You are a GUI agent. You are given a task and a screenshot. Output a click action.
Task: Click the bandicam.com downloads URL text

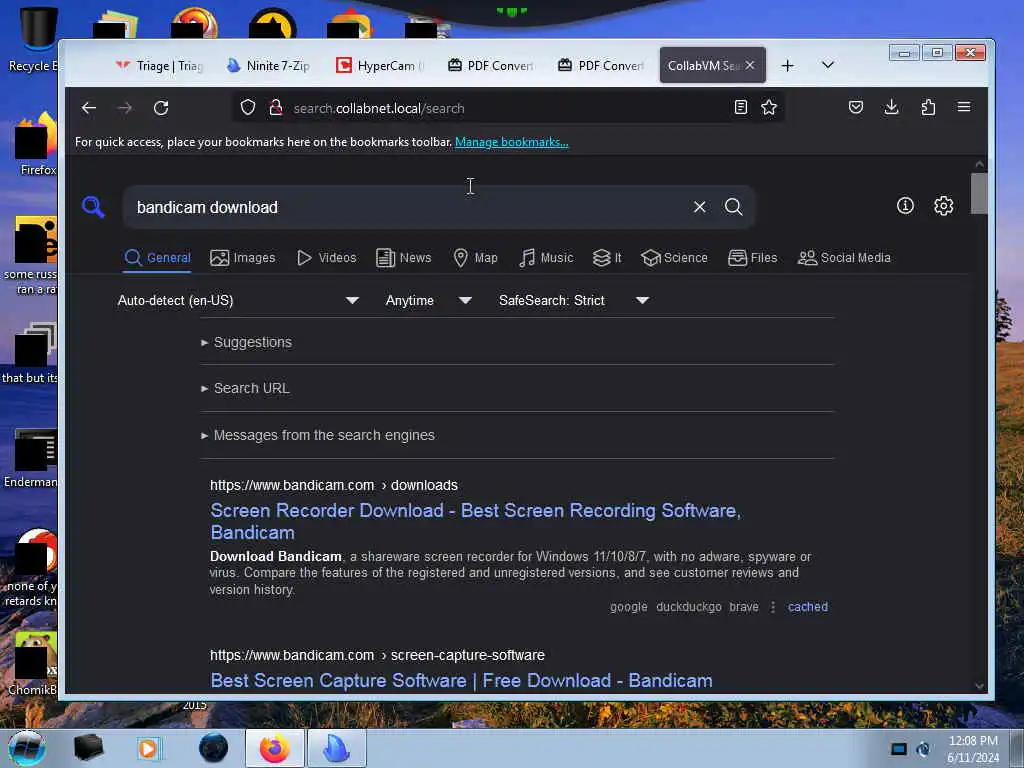334,485
